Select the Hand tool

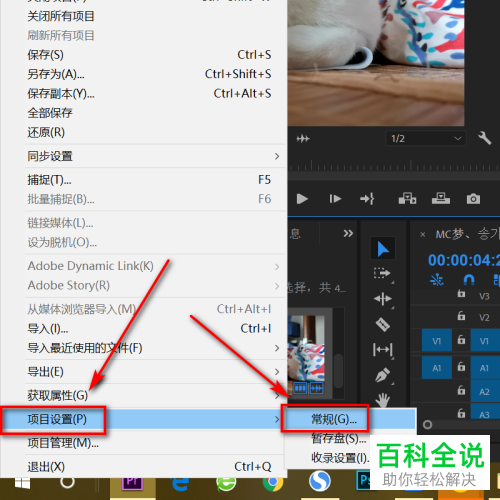[383, 399]
